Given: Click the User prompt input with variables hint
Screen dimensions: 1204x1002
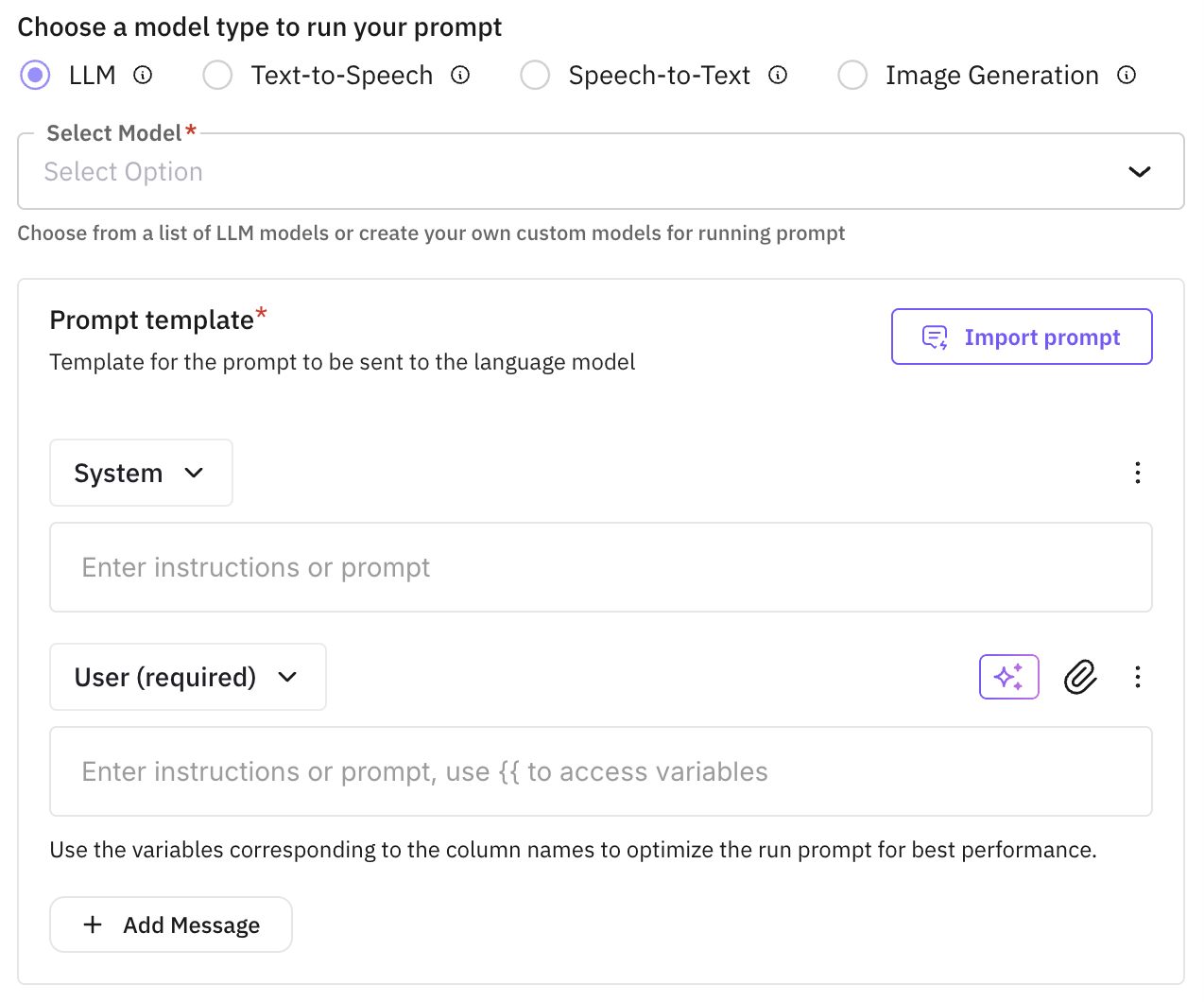Looking at the screenshot, I should tap(600, 771).
